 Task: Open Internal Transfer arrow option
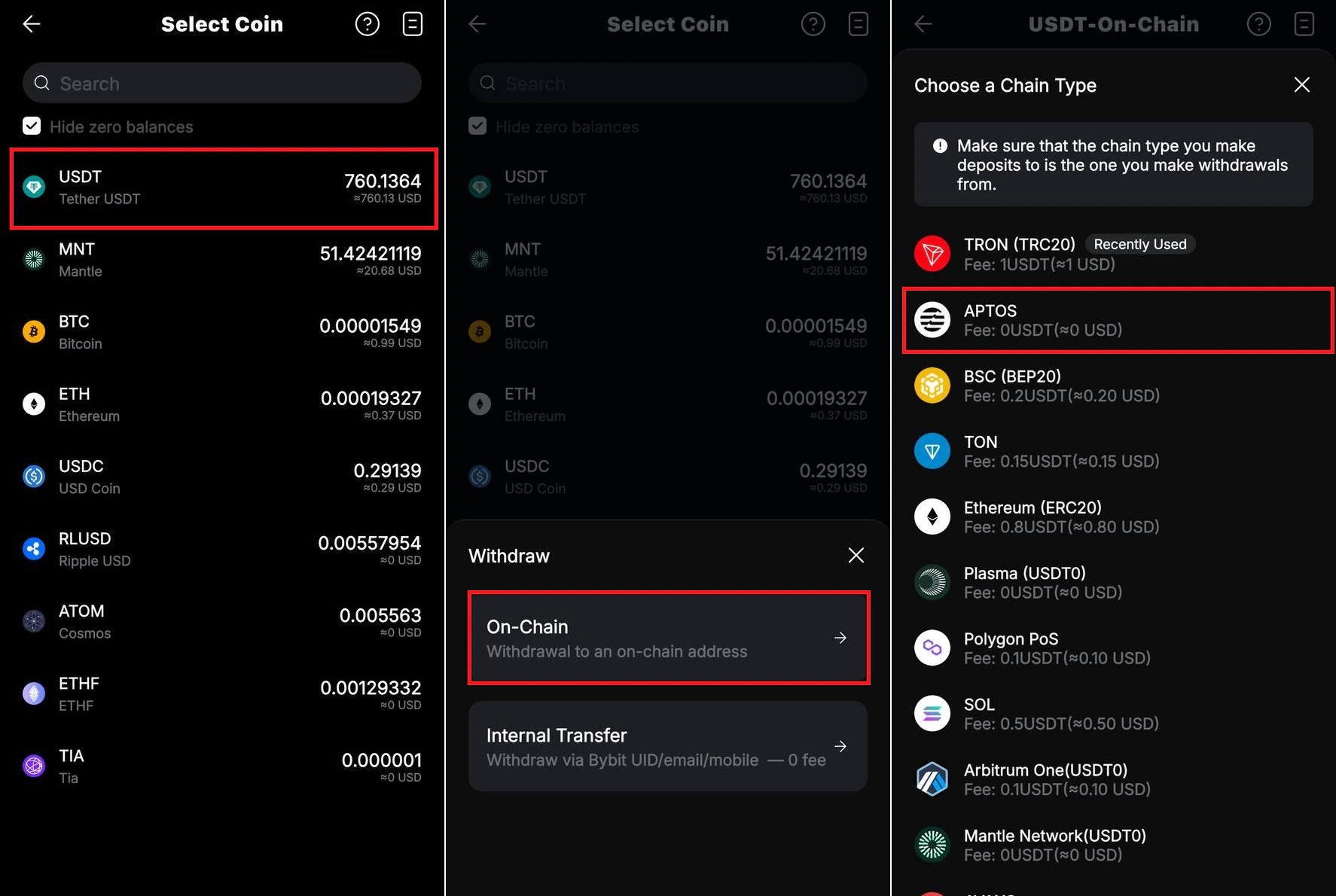click(668, 746)
